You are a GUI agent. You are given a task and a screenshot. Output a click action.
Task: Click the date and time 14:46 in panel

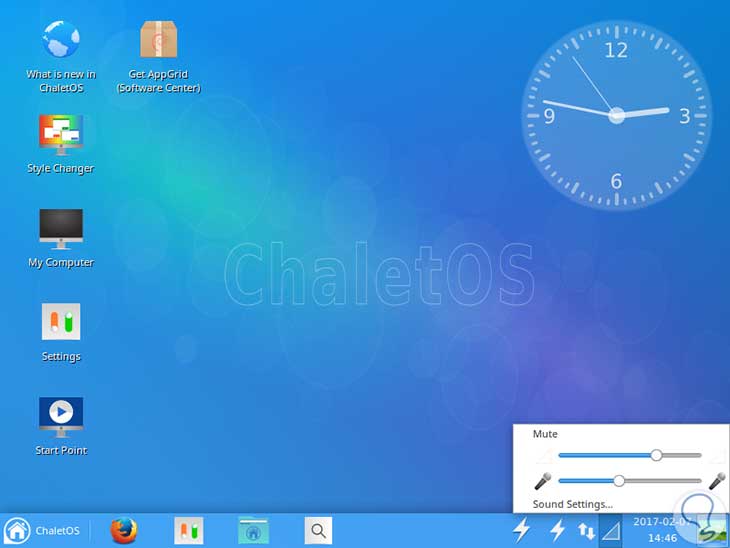pyautogui.click(x=662, y=530)
